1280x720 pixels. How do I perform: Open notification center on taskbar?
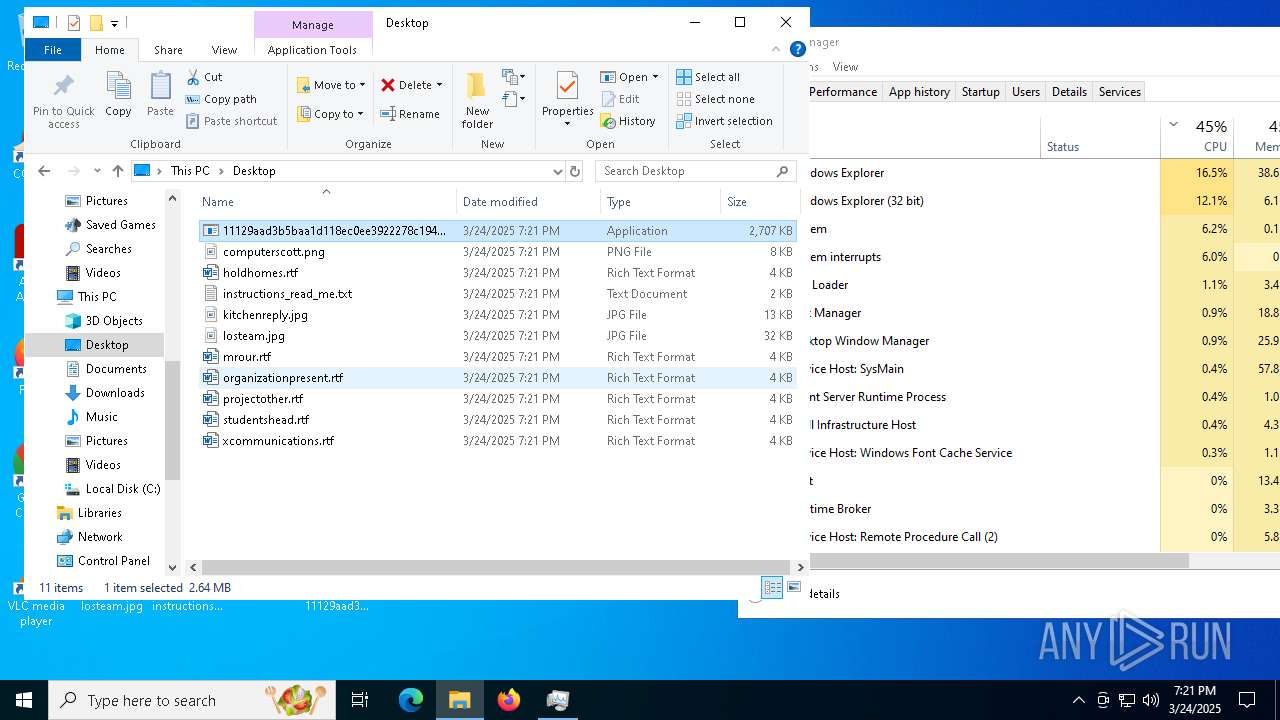point(1247,700)
